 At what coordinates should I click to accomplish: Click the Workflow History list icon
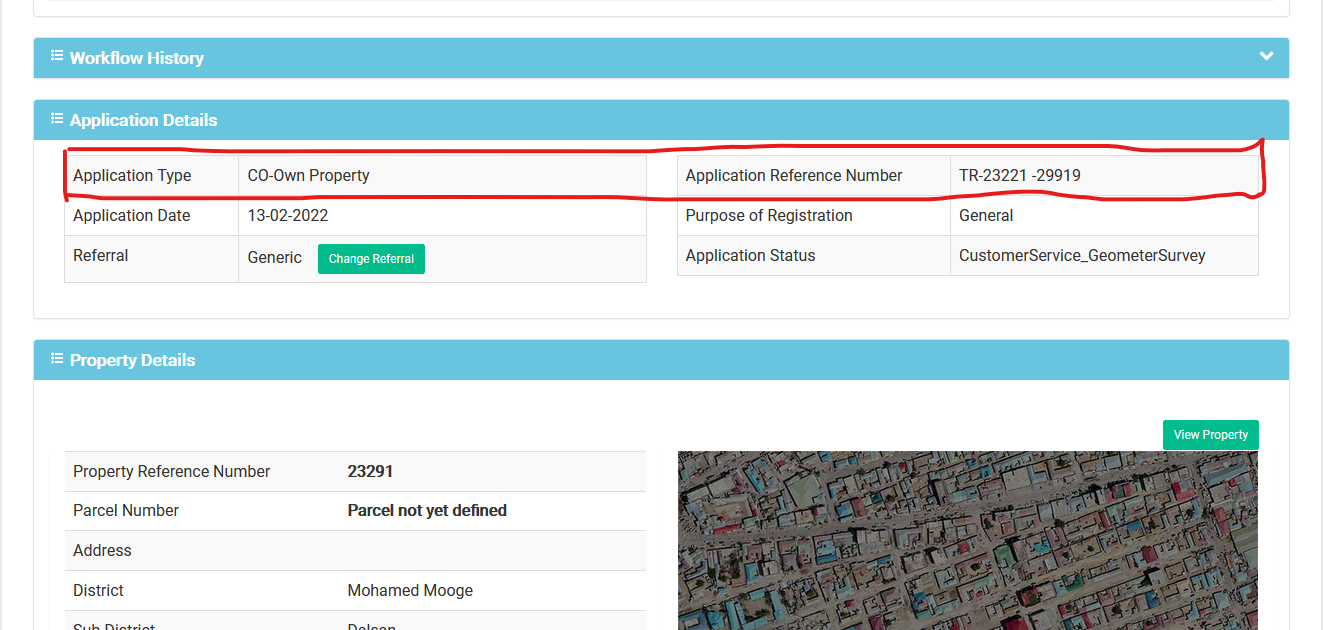(x=57, y=57)
